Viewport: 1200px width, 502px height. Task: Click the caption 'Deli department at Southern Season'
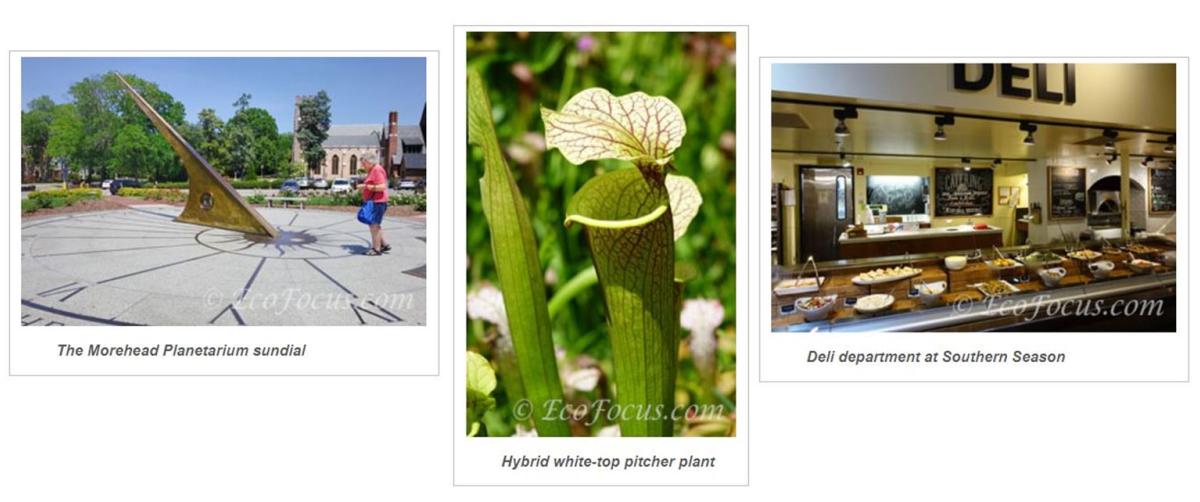point(936,357)
